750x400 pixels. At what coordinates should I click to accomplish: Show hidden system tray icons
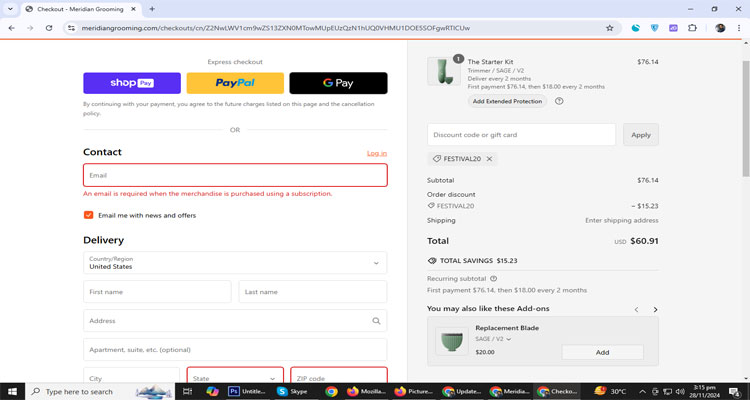point(642,391)
